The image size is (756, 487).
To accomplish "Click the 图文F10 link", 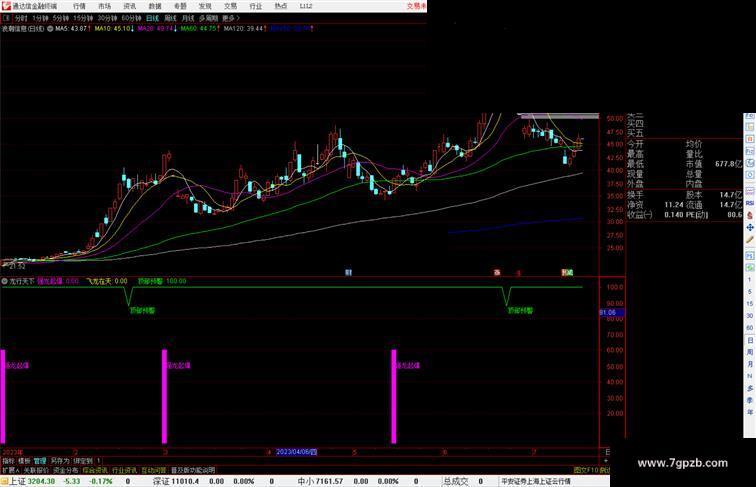I will (586, 470).
